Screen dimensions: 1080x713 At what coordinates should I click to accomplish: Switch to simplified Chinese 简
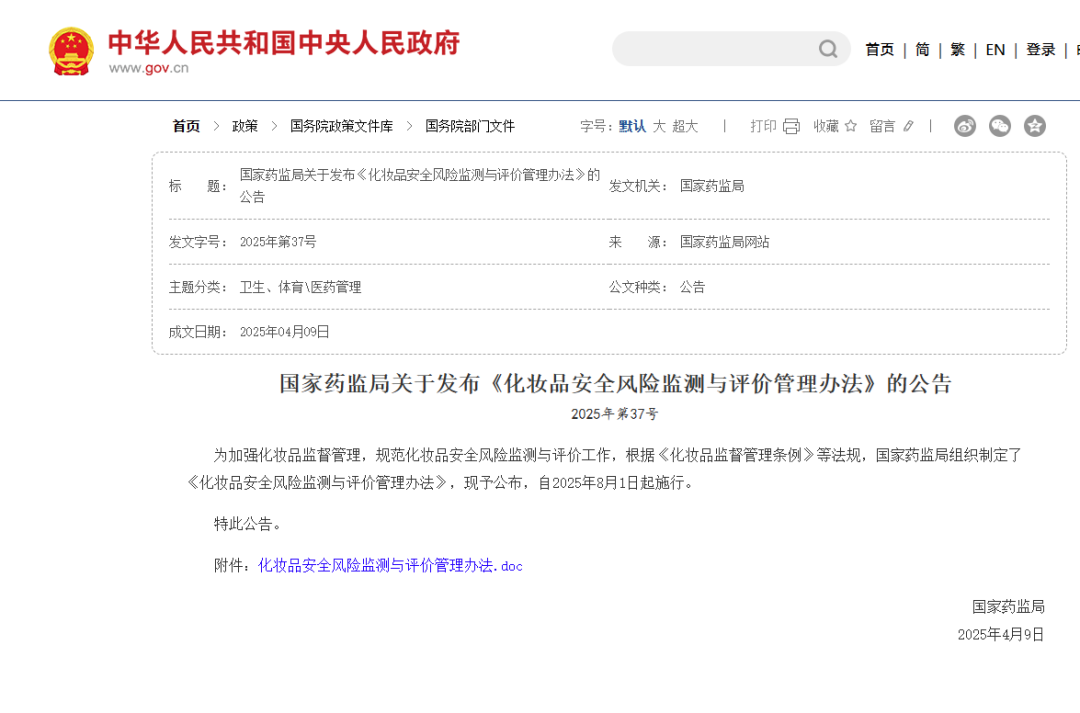pos(922,50)
